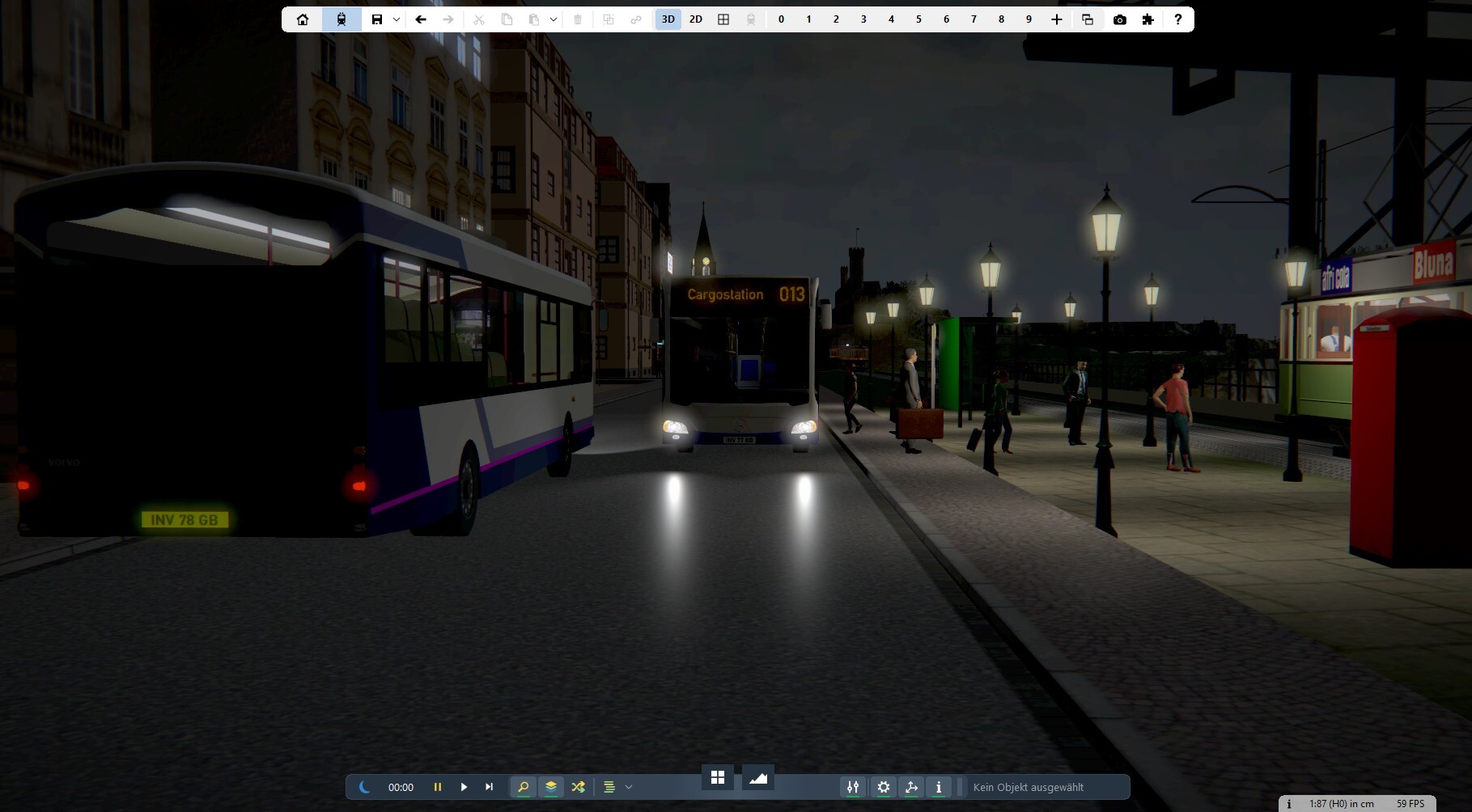
Task: Open the terrain editor mountain icon
Action: (758, 778)
